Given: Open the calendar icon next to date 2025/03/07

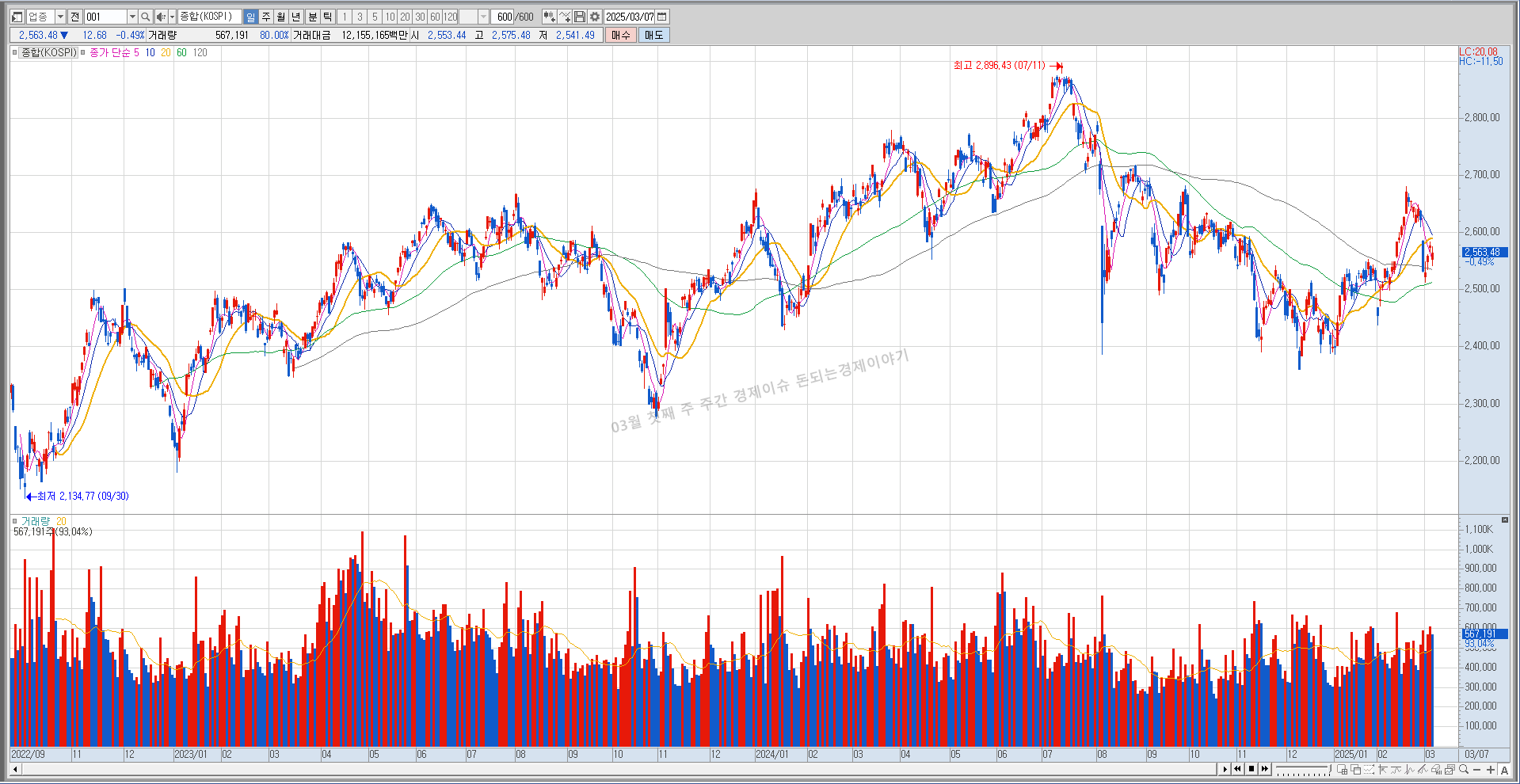Looking at the screenshot, I should 662,17.
